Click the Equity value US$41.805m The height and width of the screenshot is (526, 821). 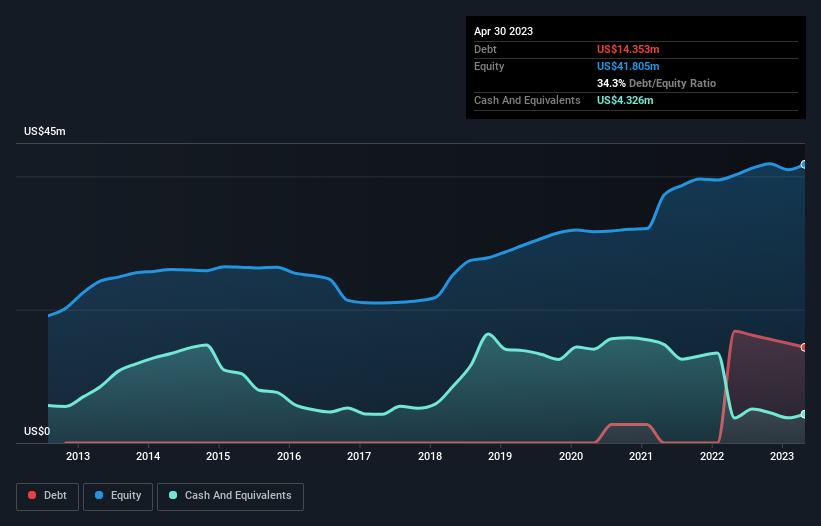628,66
